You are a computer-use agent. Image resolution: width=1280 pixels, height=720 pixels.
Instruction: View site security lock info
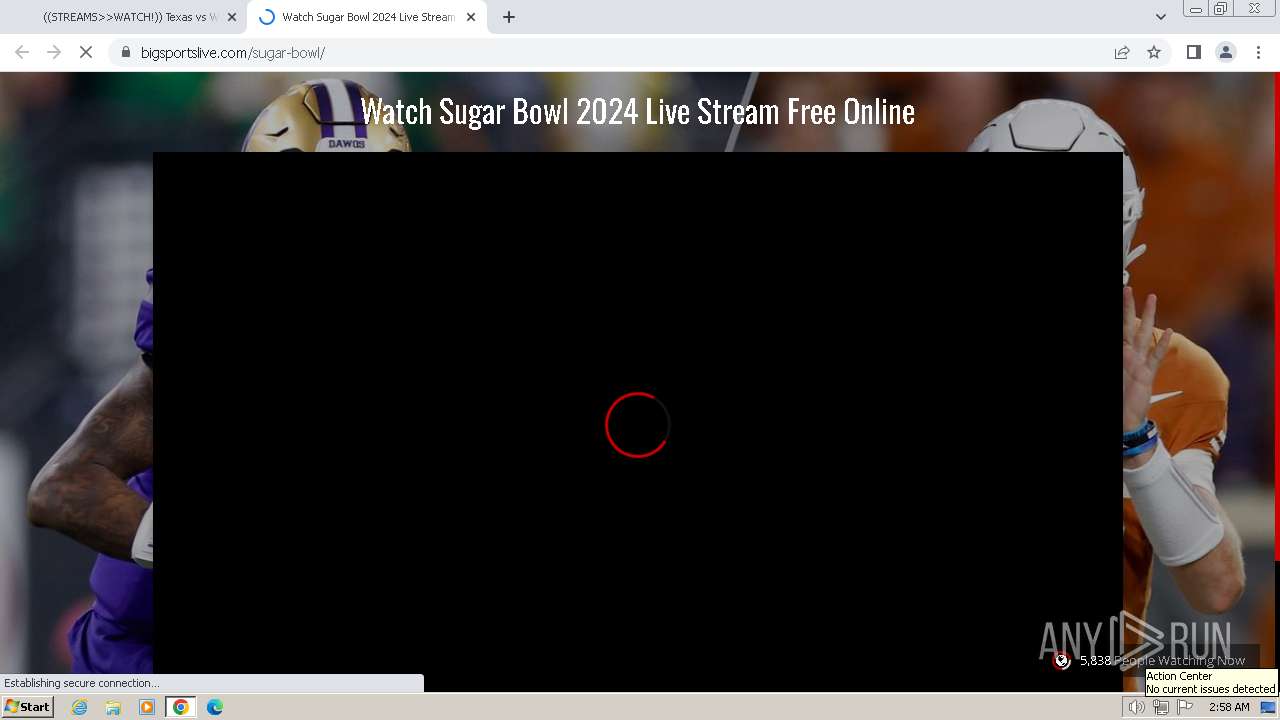[x=126, y=52]
